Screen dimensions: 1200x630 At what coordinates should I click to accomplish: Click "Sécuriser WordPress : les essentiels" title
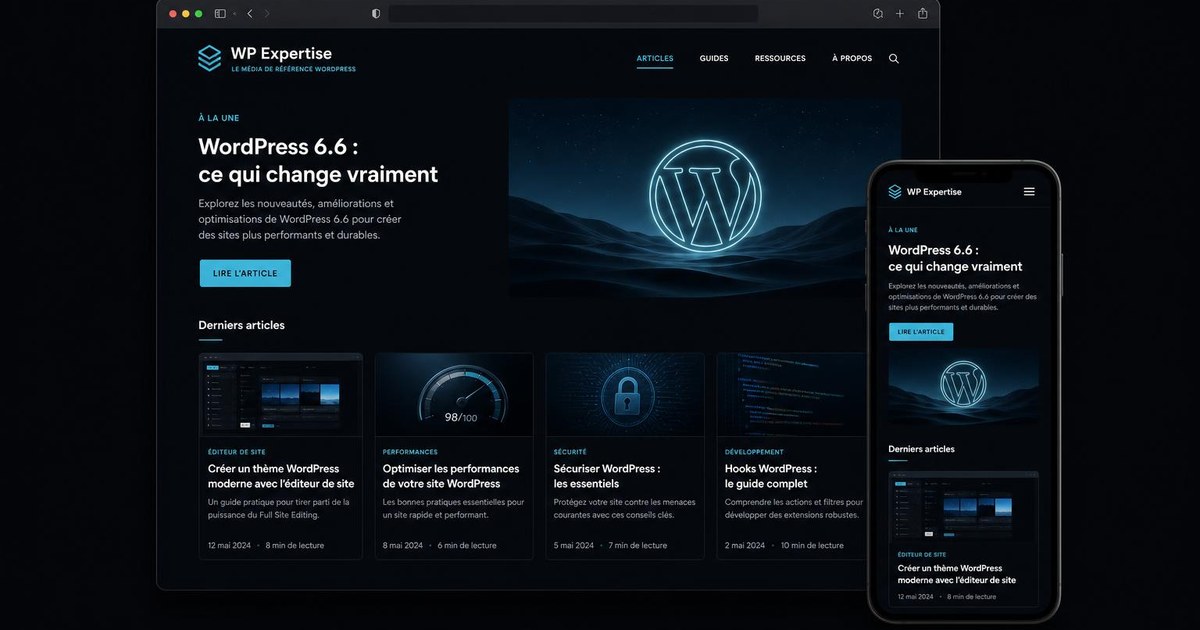click(607, 476)
